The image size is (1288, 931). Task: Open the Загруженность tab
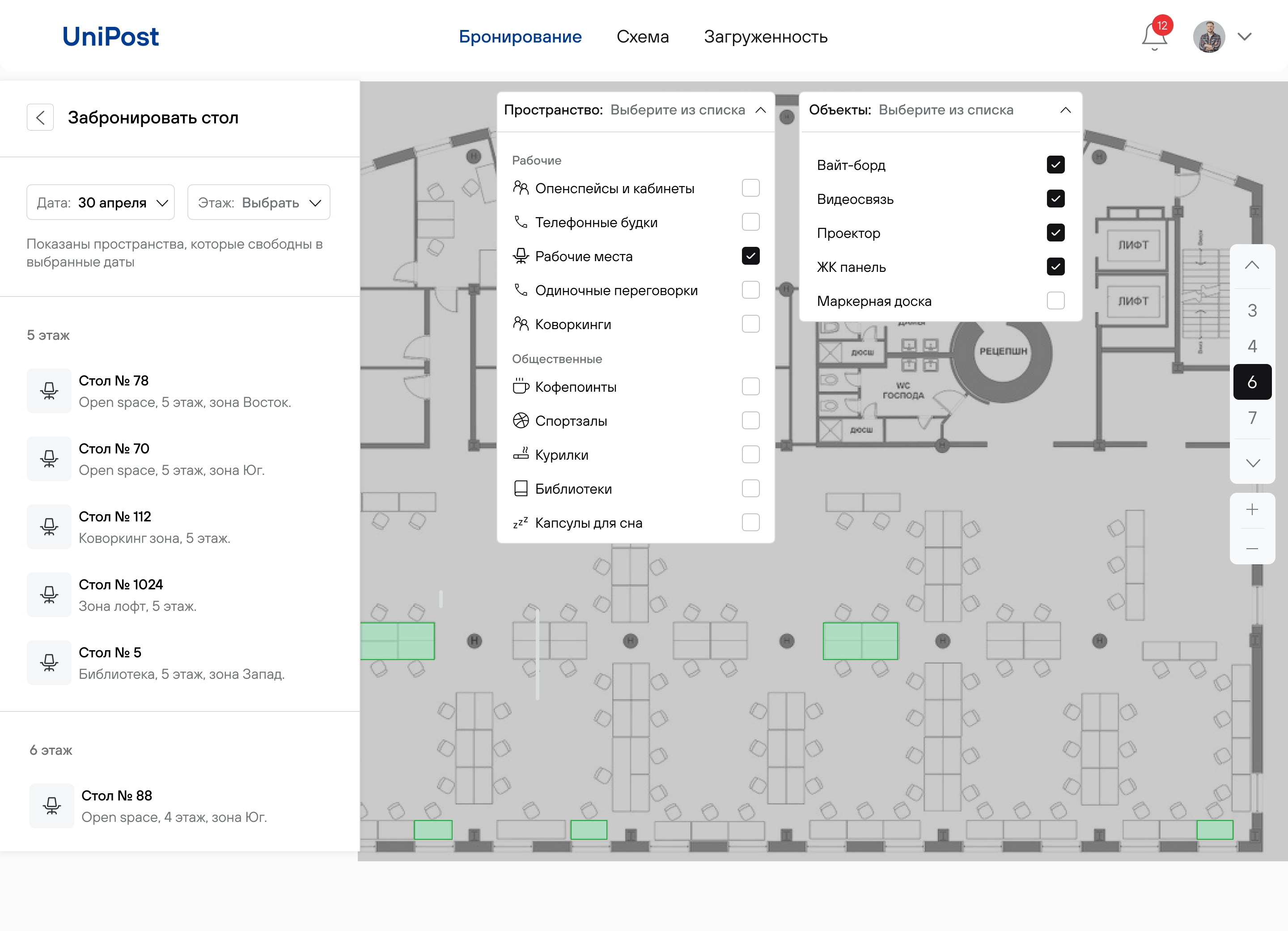point(765,37)
